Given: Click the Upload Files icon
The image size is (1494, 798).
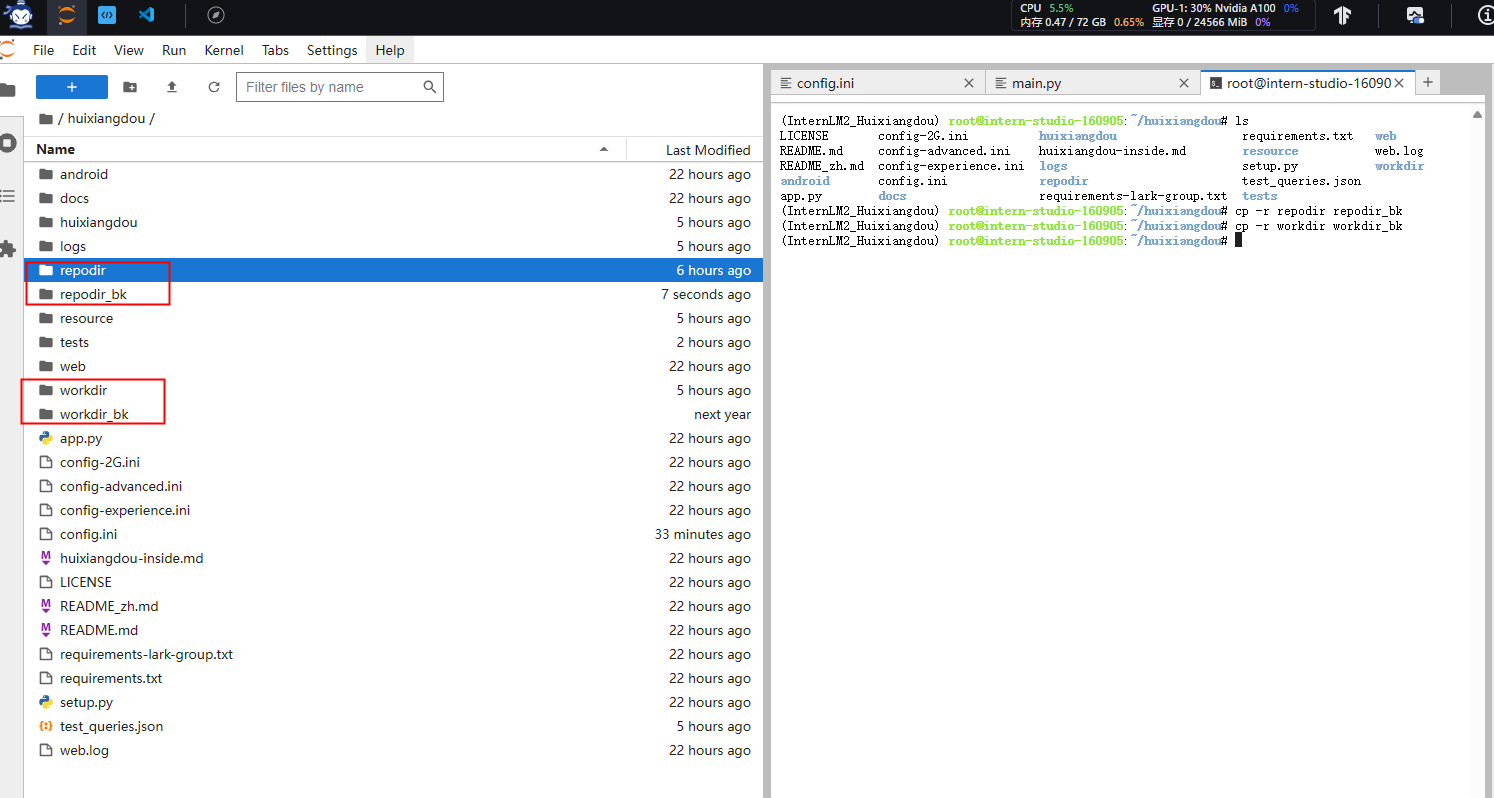Looking at the screenshot, I should (x=172, y=87).
